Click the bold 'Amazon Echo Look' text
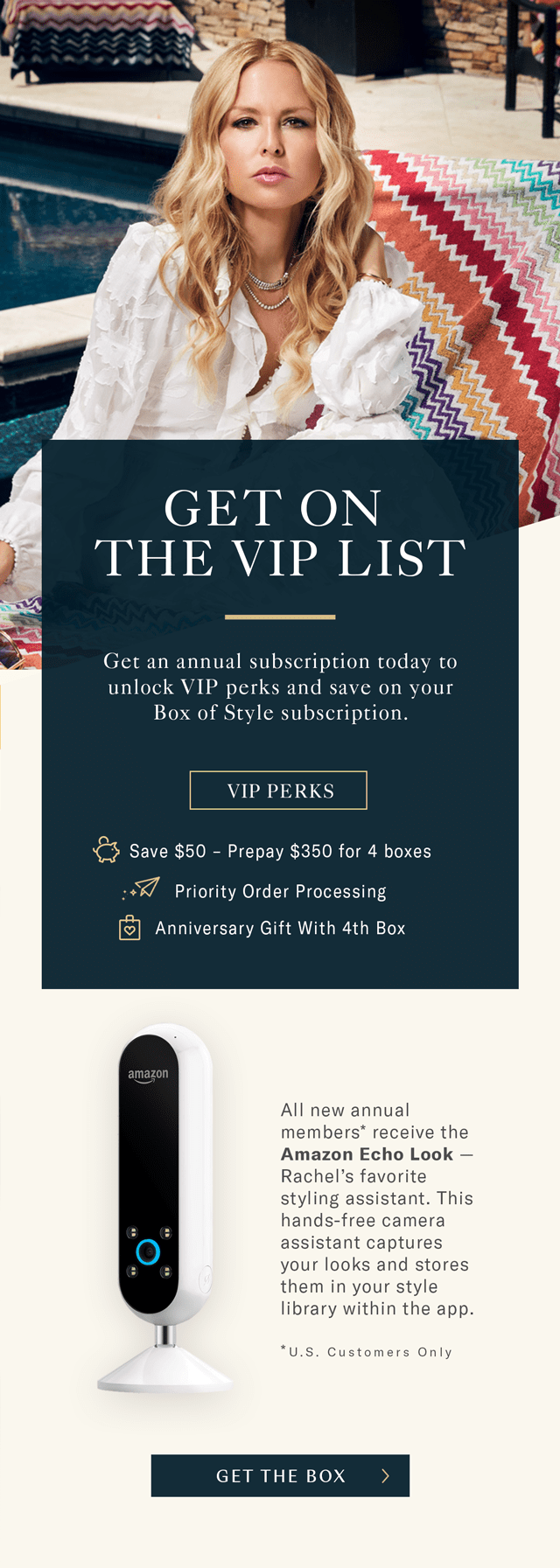Viewport: 560px width, 1568px height. (367, 1154)
